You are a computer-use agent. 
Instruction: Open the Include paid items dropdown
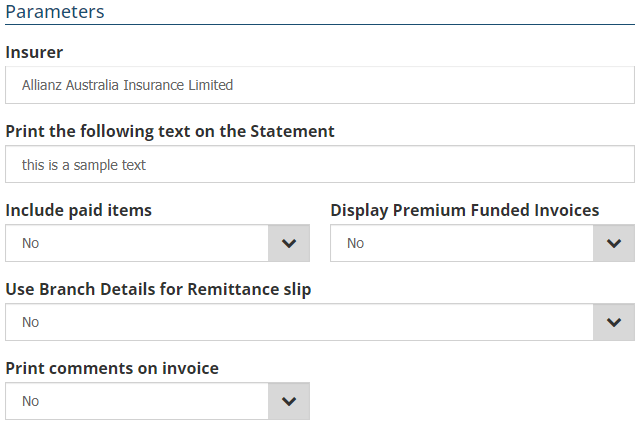click(137, 243)
